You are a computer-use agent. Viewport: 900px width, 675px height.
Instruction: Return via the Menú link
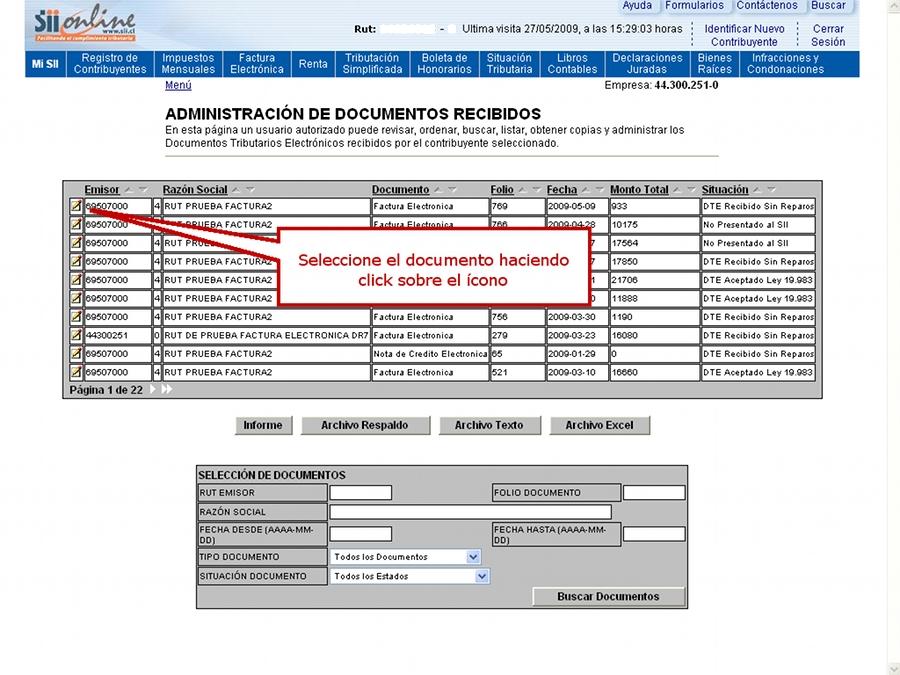(178, 85)
